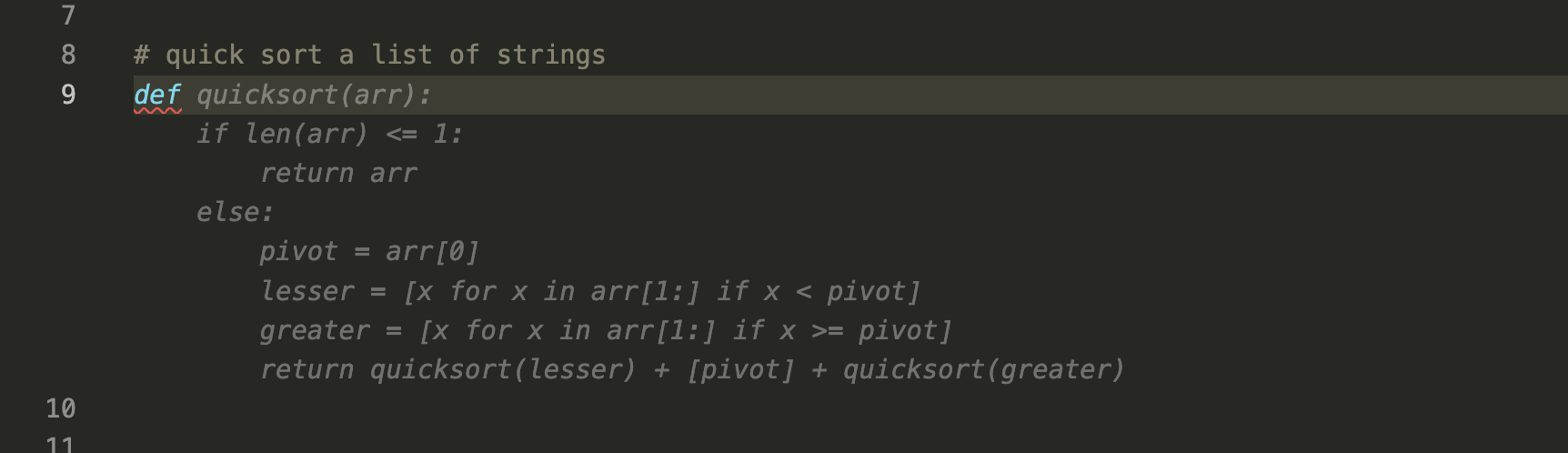Click the 'return arr' suggestion line
1568x453 pixels.
[x=338, y=174]
